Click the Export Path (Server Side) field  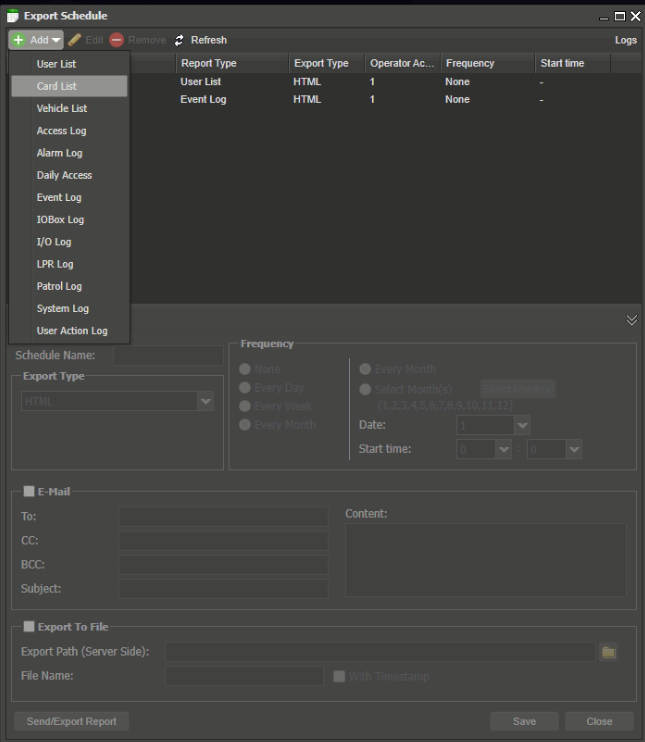[x=380, y=652]
